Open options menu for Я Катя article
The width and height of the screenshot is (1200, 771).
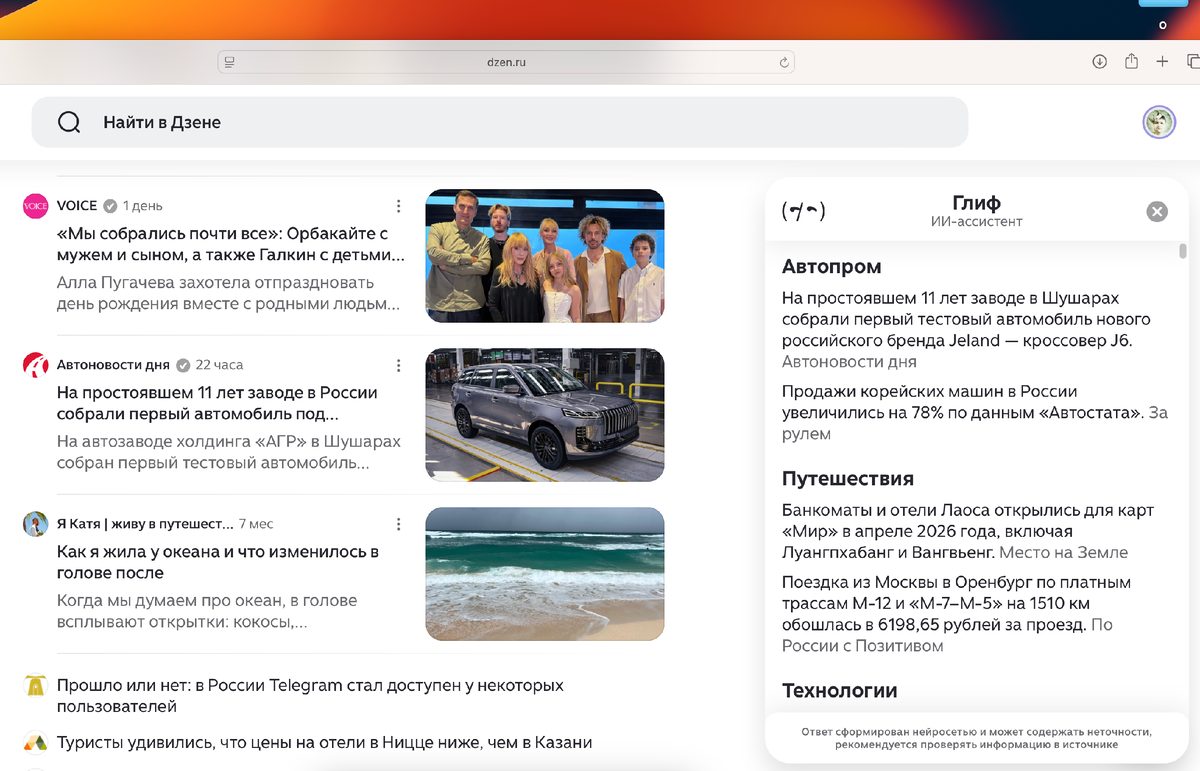coord(398,524)
